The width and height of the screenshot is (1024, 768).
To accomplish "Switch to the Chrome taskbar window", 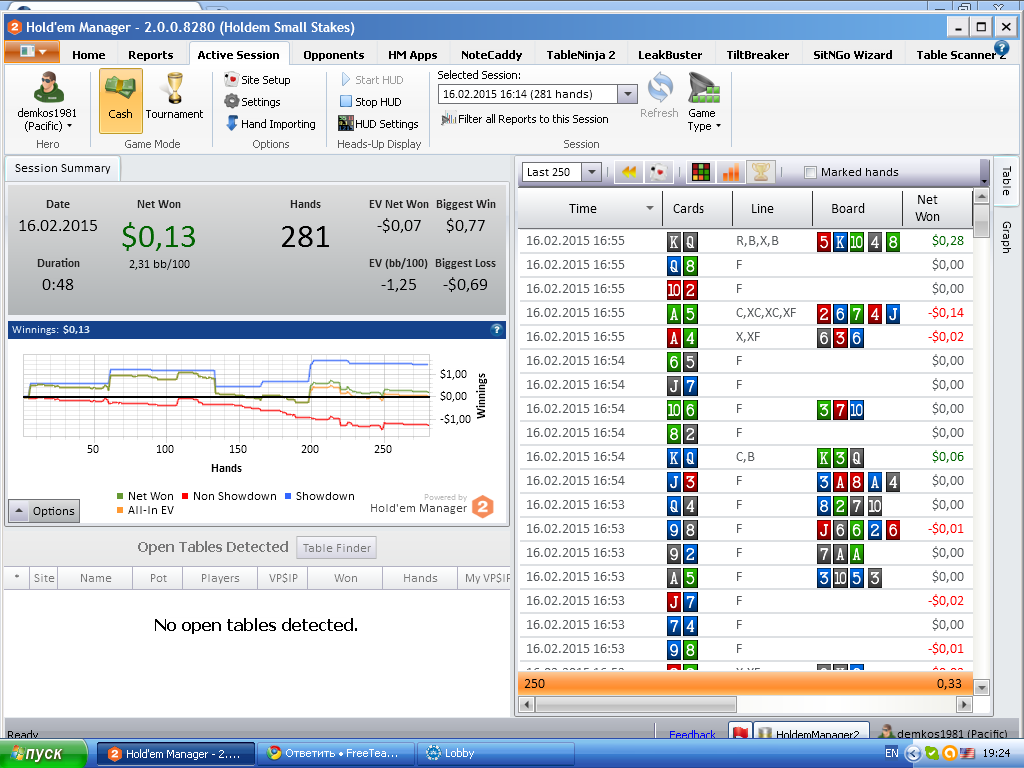I will click(x=336, y=754).
